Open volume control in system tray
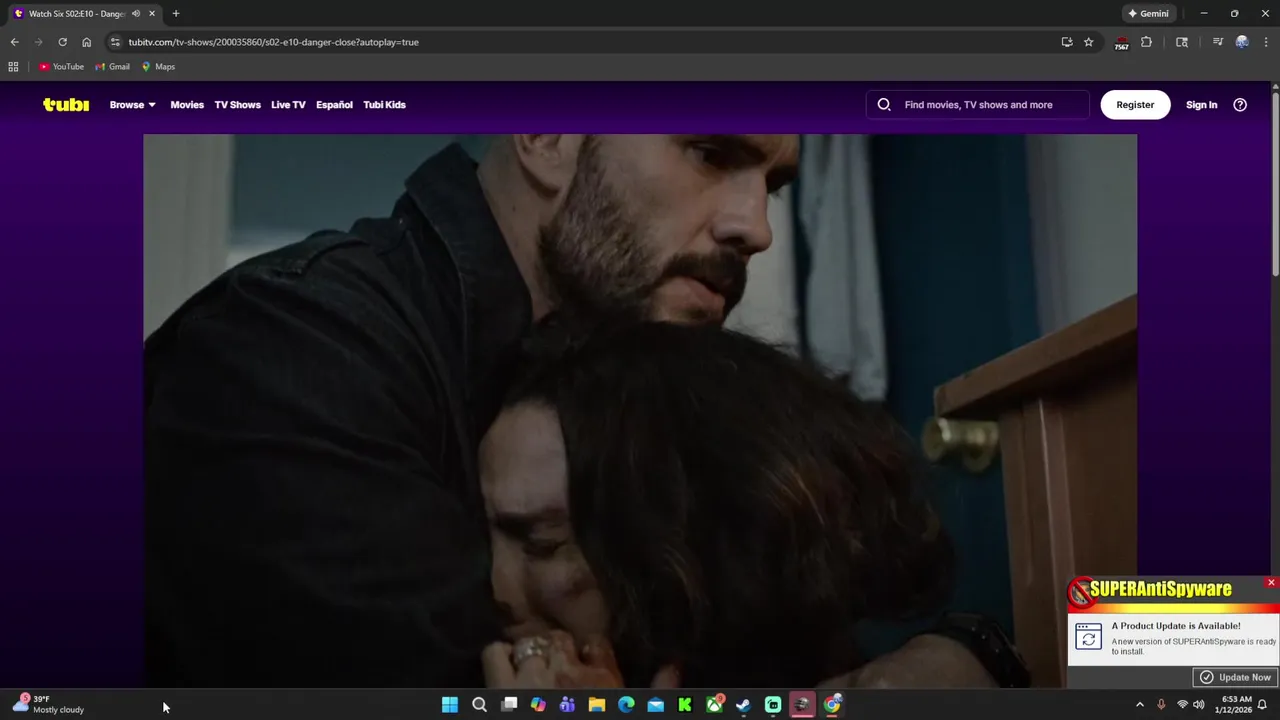This screenshot has height=720, width=1280. point(1199,705)
